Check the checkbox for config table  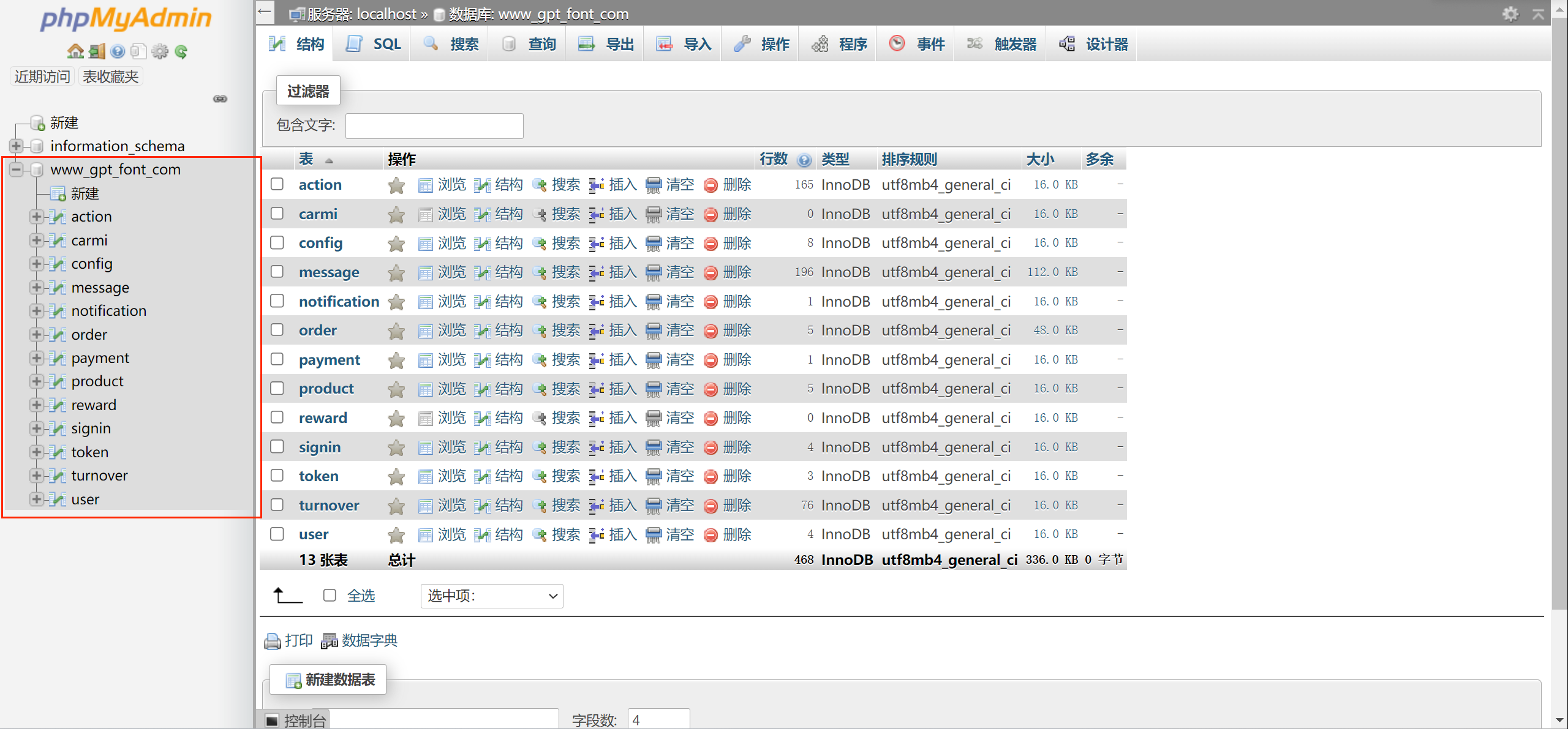(x=277, y=243)
